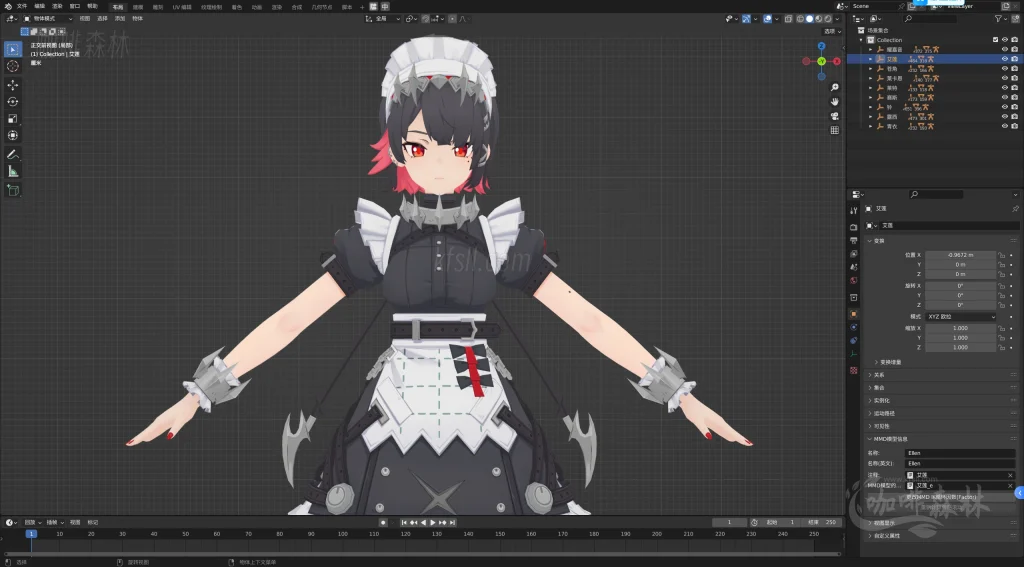
Task: Select the Box Select tool
Action: point(12,49)
